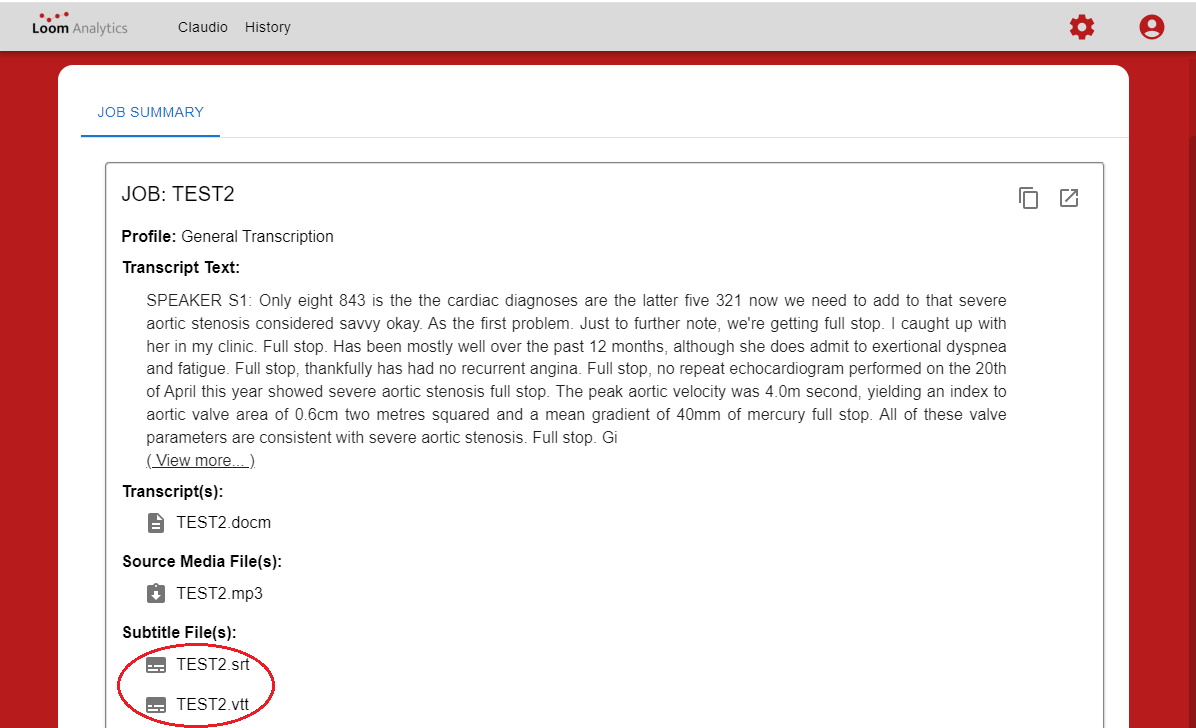Click the document icon beside TEST2.docm
The width and height of the screenshot is (1196, 728).
156,523
